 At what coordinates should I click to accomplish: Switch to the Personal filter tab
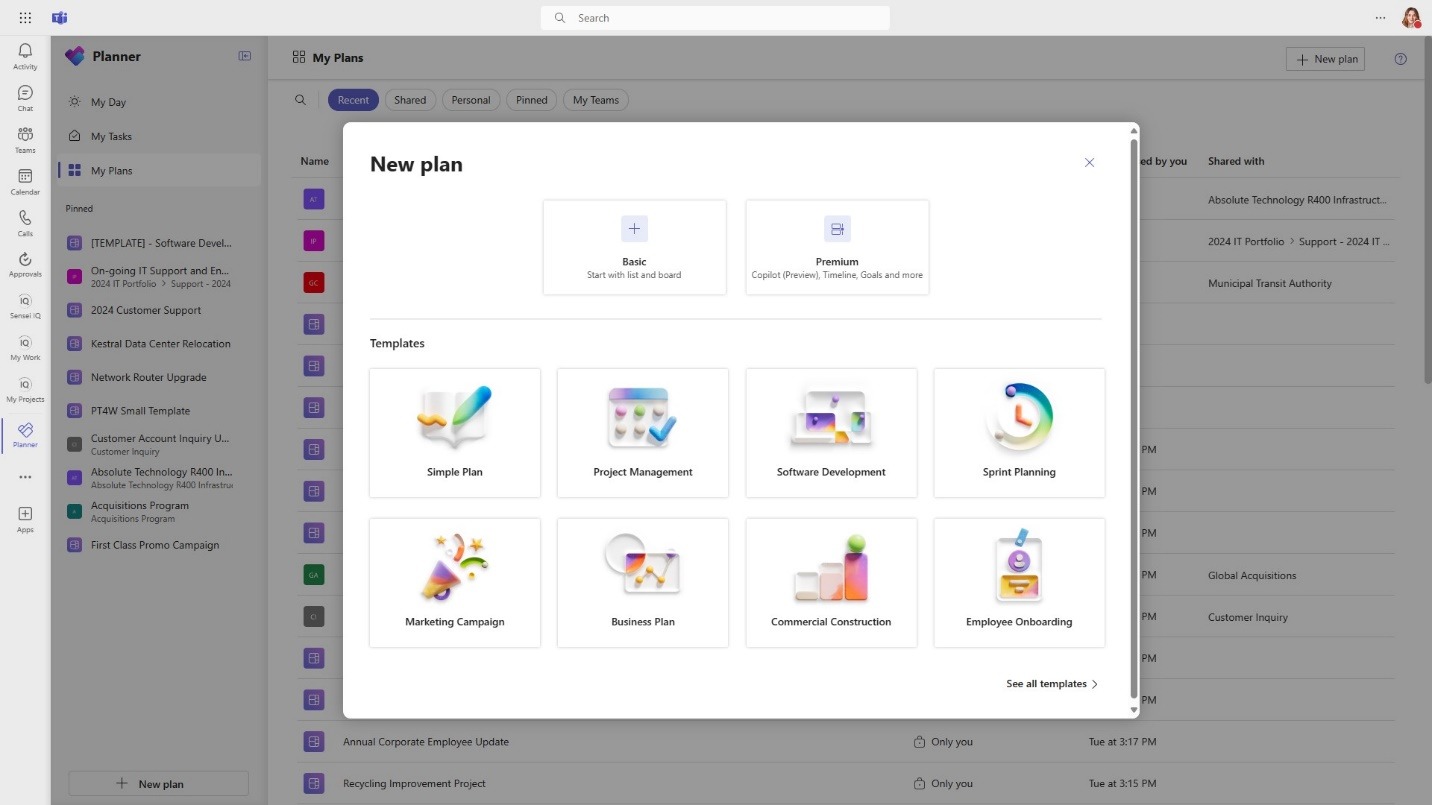(x=471, y=100)
